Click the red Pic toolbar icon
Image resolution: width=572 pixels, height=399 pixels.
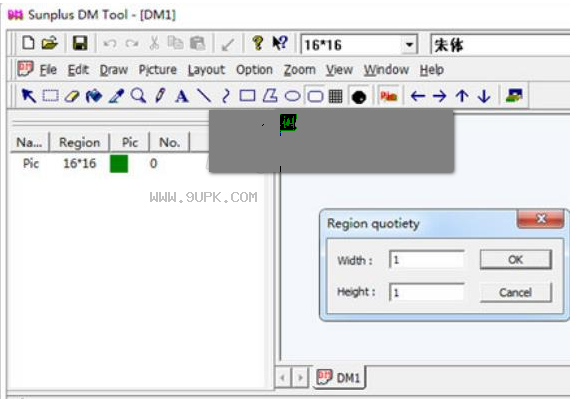(x=389, y=96)
